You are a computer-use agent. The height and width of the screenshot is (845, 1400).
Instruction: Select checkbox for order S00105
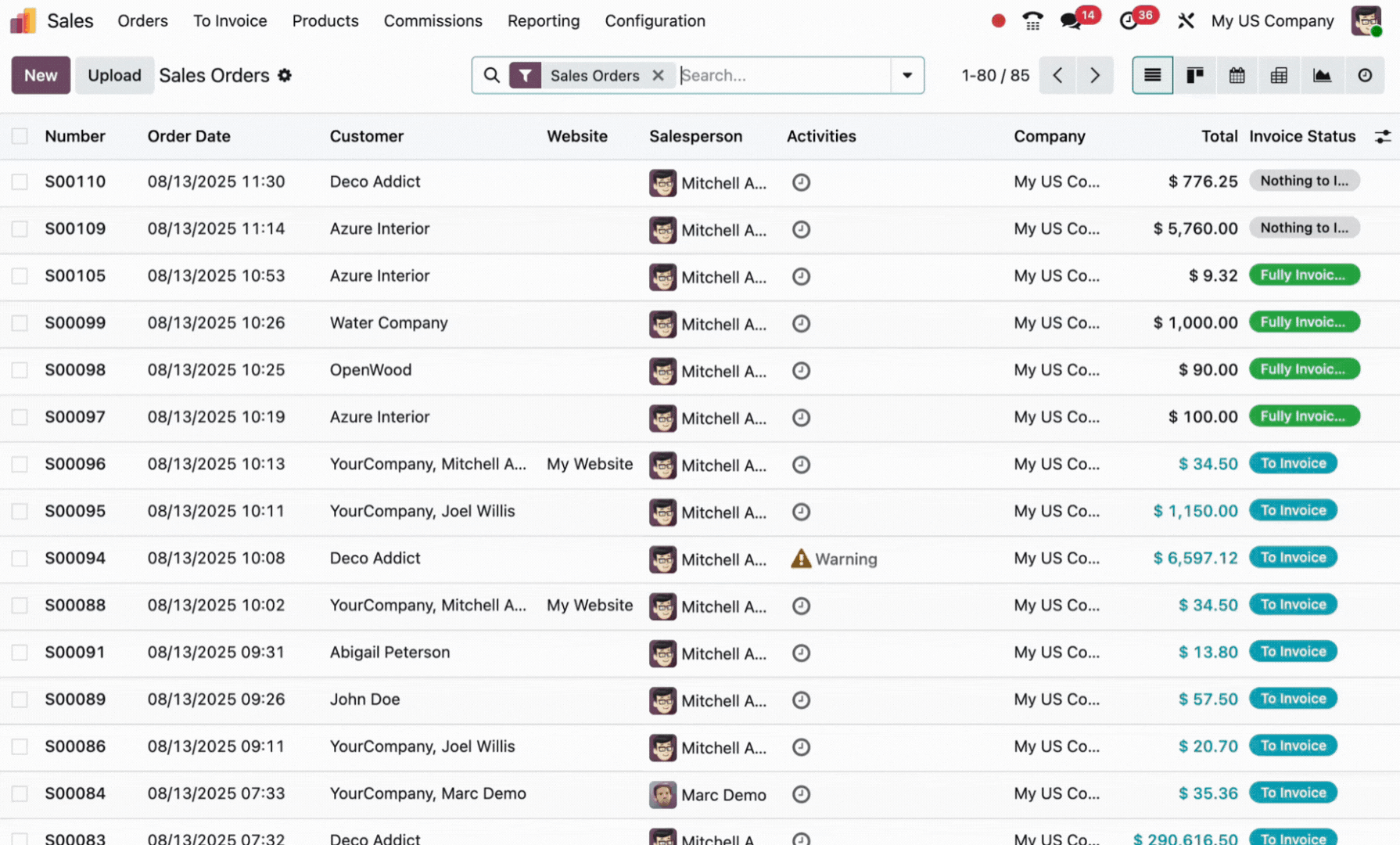click(x=20, y=275)
